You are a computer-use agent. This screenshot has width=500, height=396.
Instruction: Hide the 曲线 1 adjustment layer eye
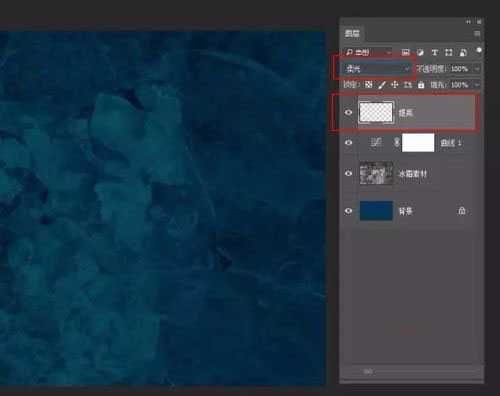pos(348,143)
